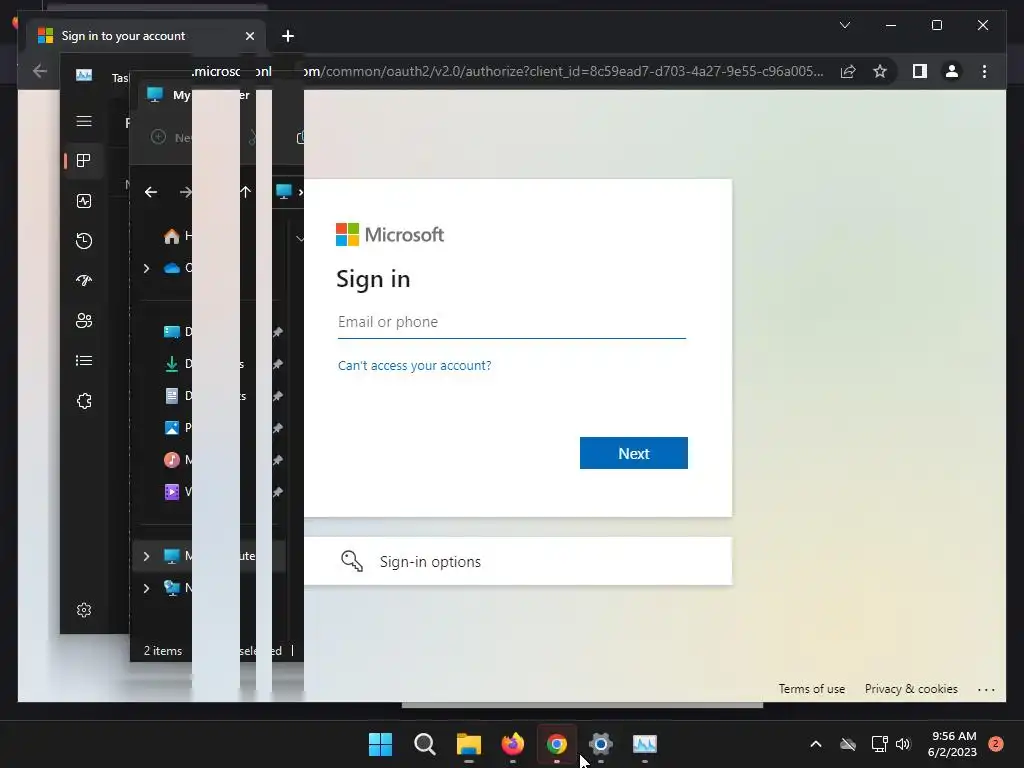Open Services page in Task Manager sidebar
Viewport: 1024px width, 768px height.
click(x=84, y=401)
